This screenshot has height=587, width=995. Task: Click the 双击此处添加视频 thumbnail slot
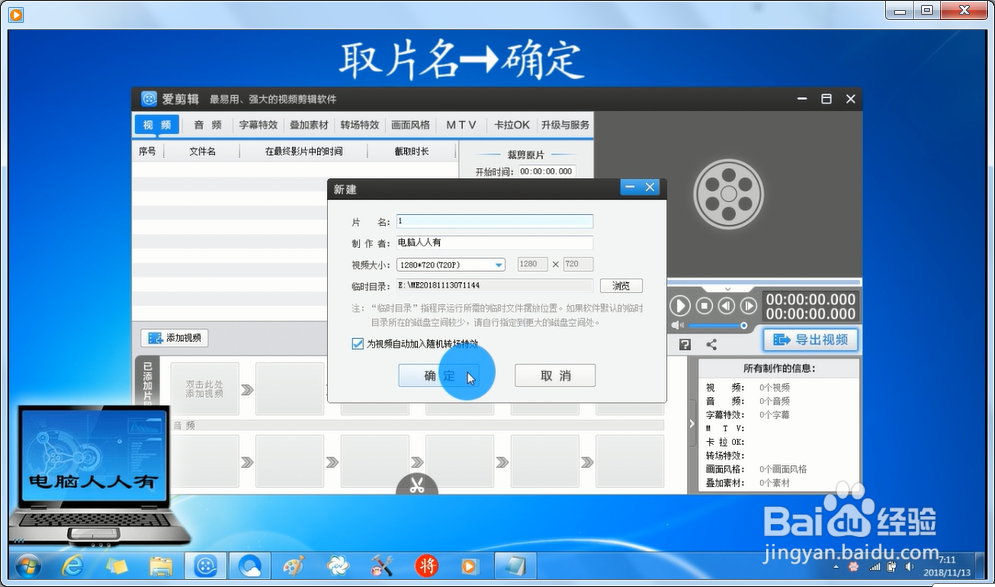click(x=204, y=389)
